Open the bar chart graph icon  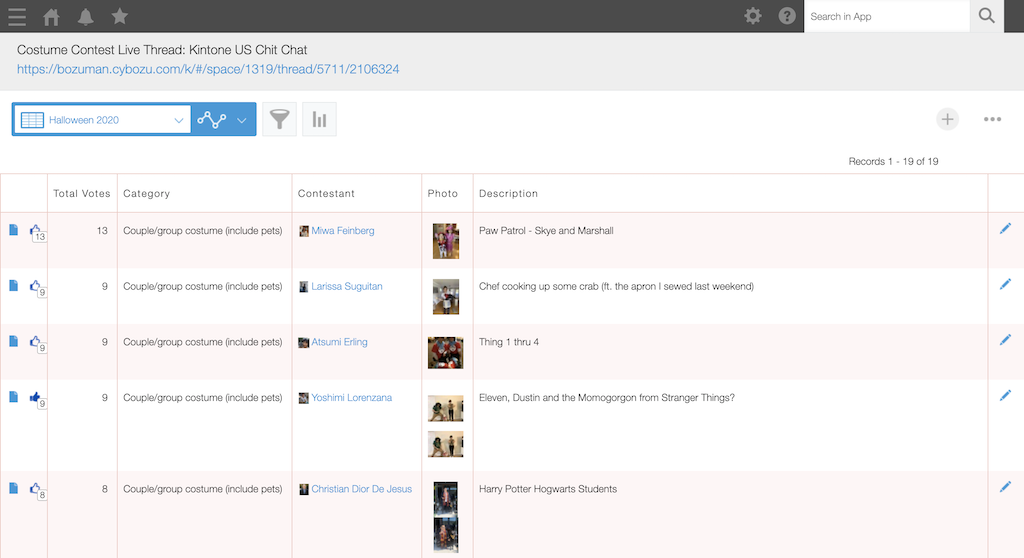point(319,120)
